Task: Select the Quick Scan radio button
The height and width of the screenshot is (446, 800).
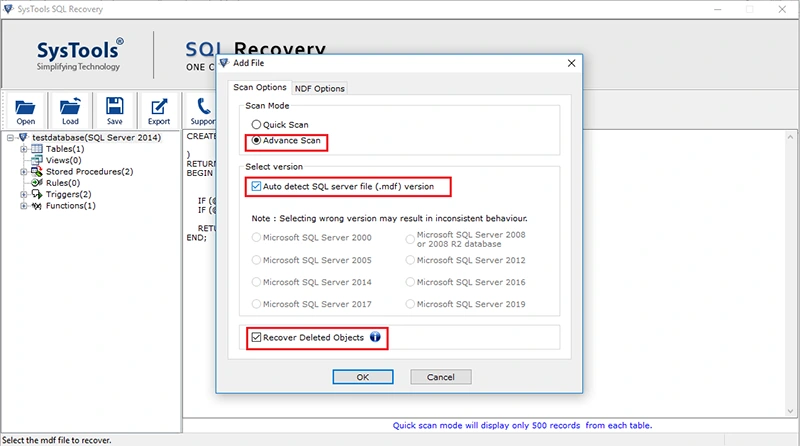Action: point(256,125)
